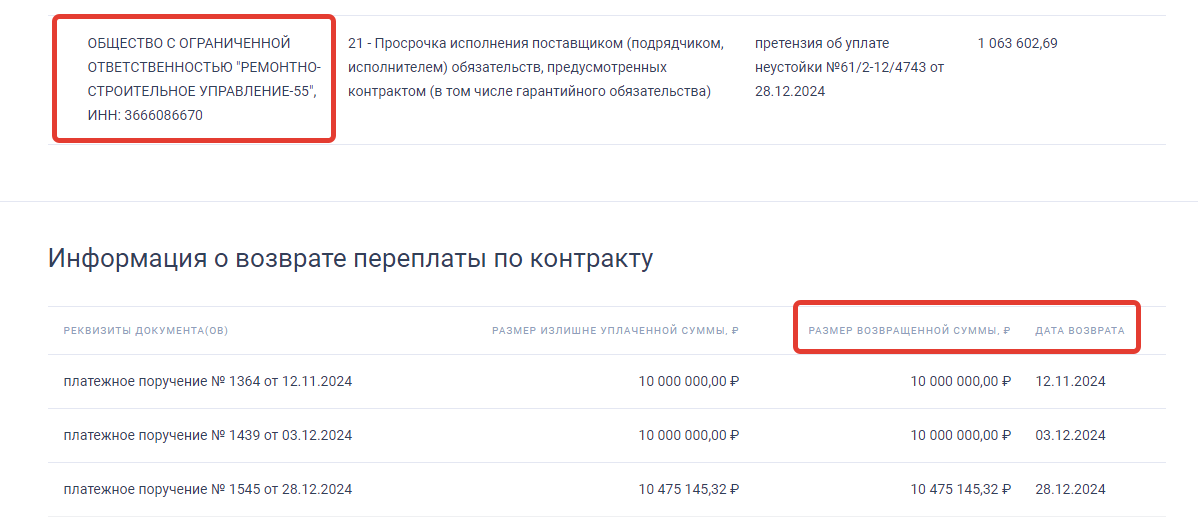Image resolution: width=1198 pixels, height=522 pixels.
Task: Click the penalty amount 1 063 602,69
Action: click(1017, 44)
